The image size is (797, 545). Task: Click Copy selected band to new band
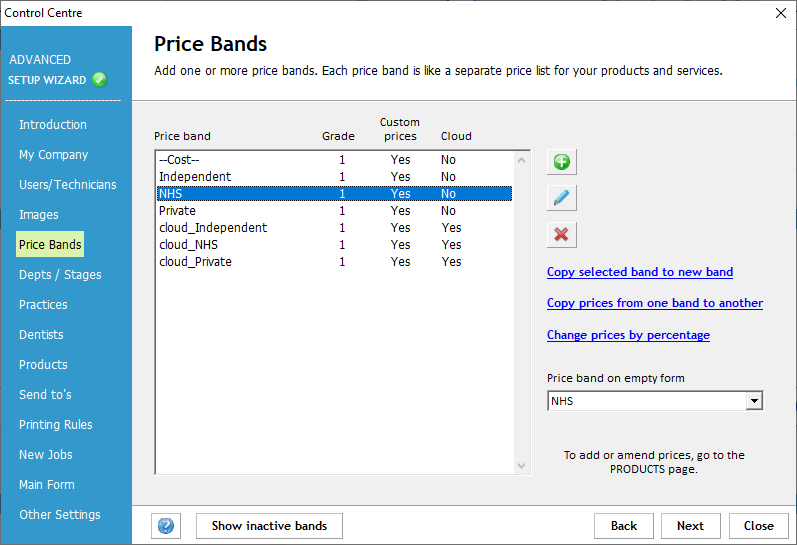pos(640,272)
